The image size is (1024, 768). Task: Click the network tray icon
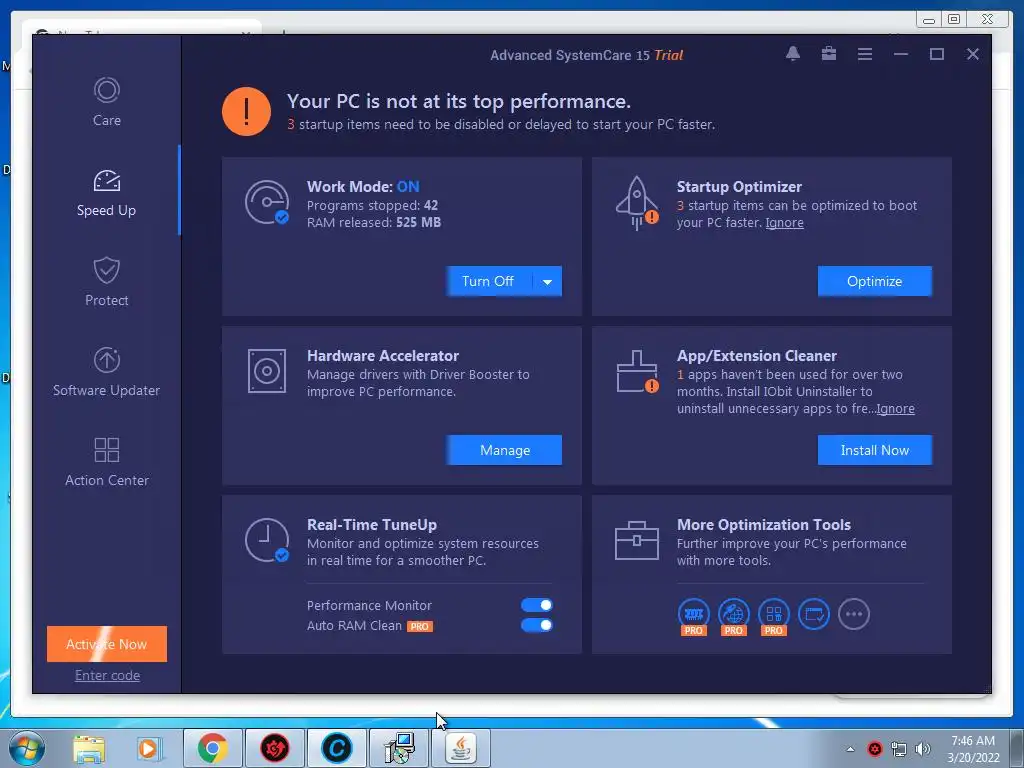(x=899, y=749)
